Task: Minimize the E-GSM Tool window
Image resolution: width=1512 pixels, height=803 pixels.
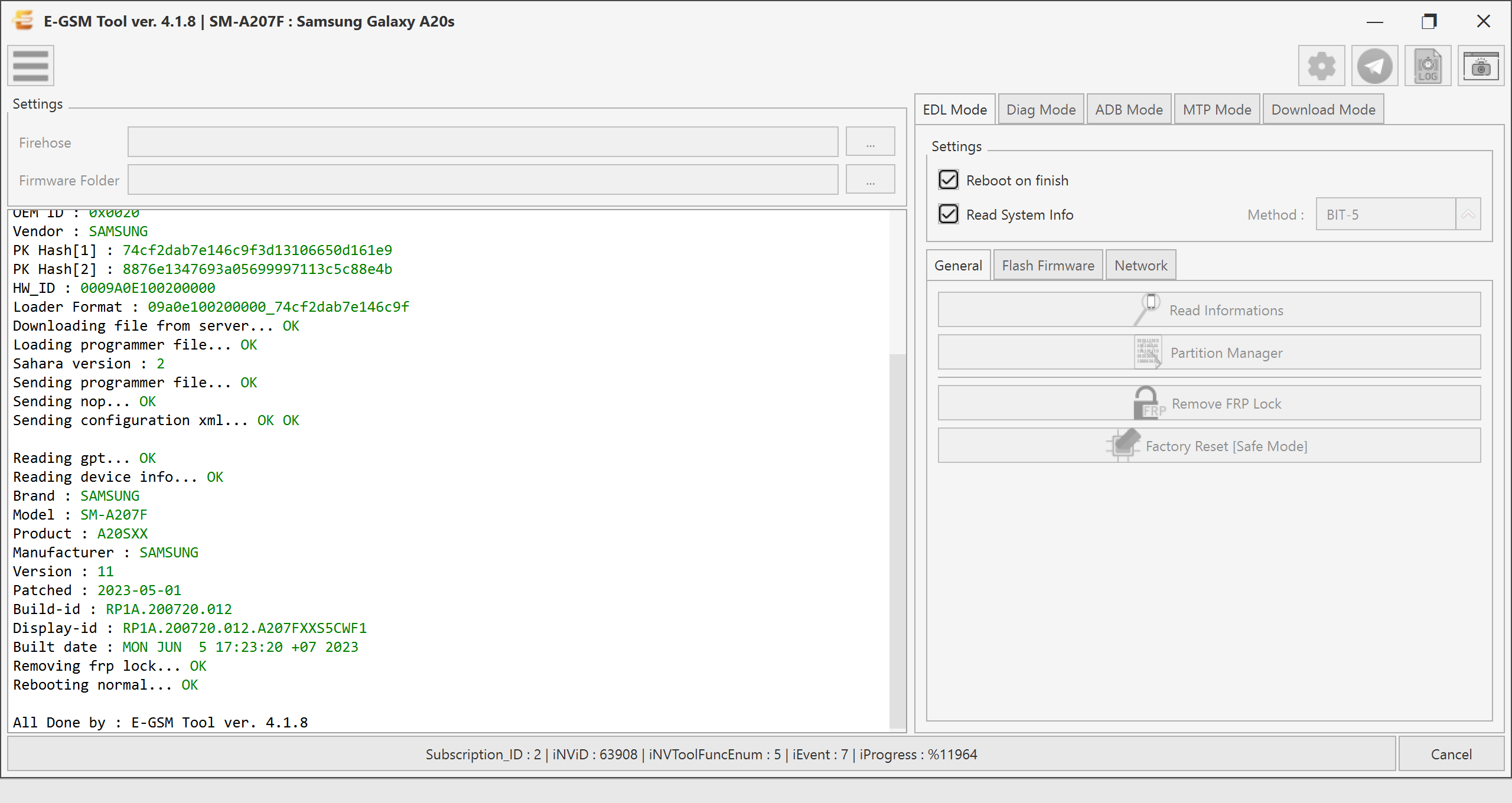Action: pos(1375,22)
